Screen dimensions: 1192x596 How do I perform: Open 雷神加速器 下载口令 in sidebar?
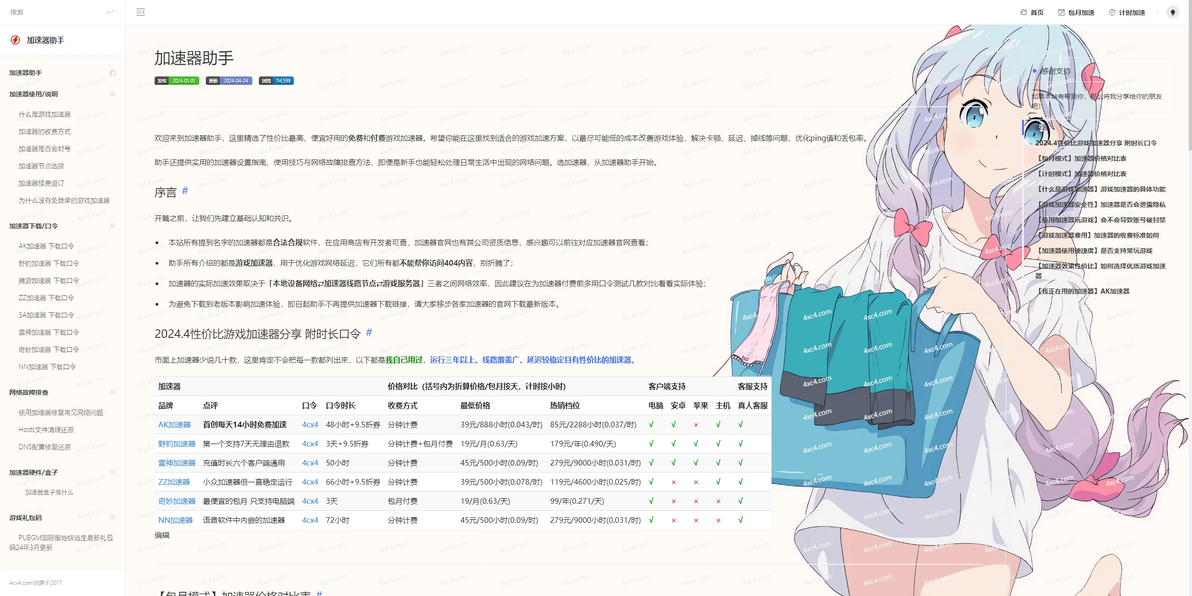[49, 332]
